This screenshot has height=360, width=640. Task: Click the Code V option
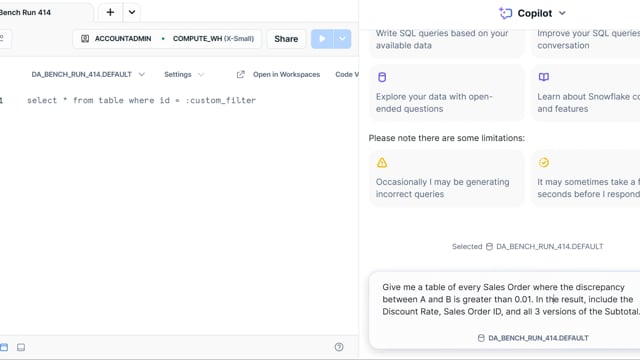347,74
